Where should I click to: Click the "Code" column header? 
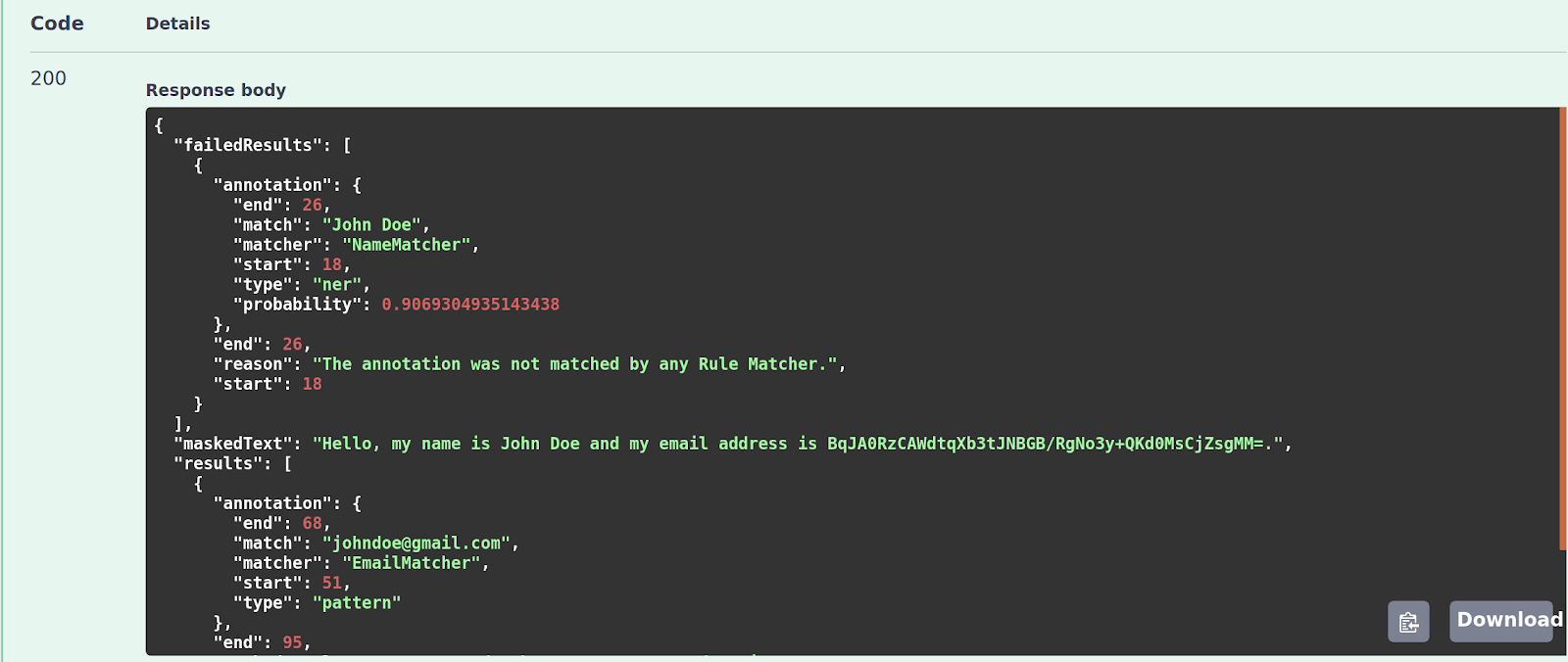[x=57, y=24]
